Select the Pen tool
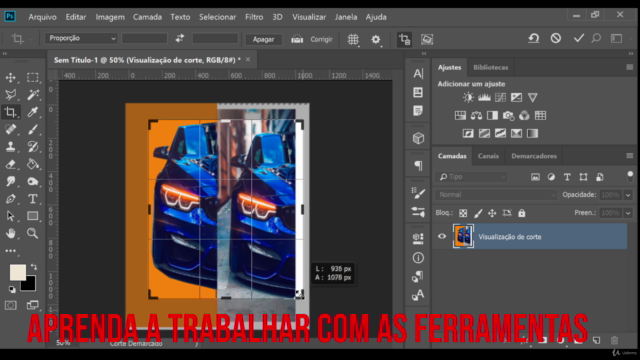The image size is (640, 360). click(11, 199)
